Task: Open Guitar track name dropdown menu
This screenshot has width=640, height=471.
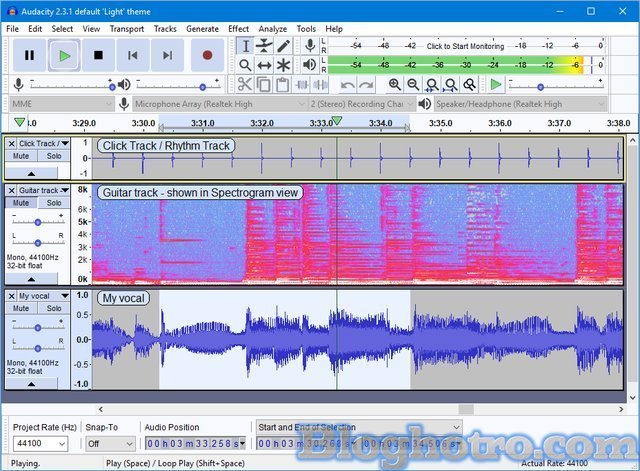Action: 44,191
